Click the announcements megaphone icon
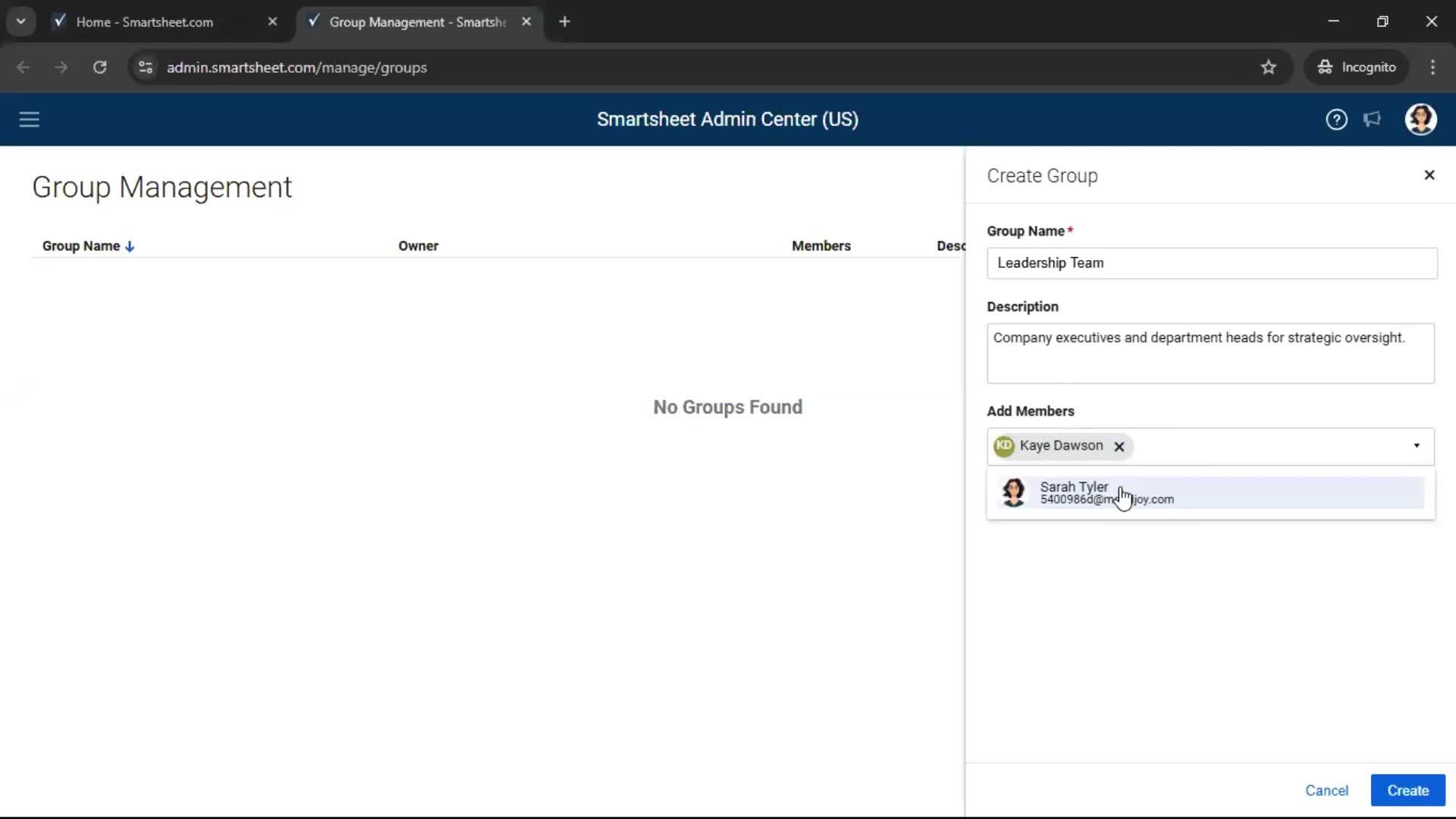This screenshot has height=819, width=1456. coord(1373,119)
